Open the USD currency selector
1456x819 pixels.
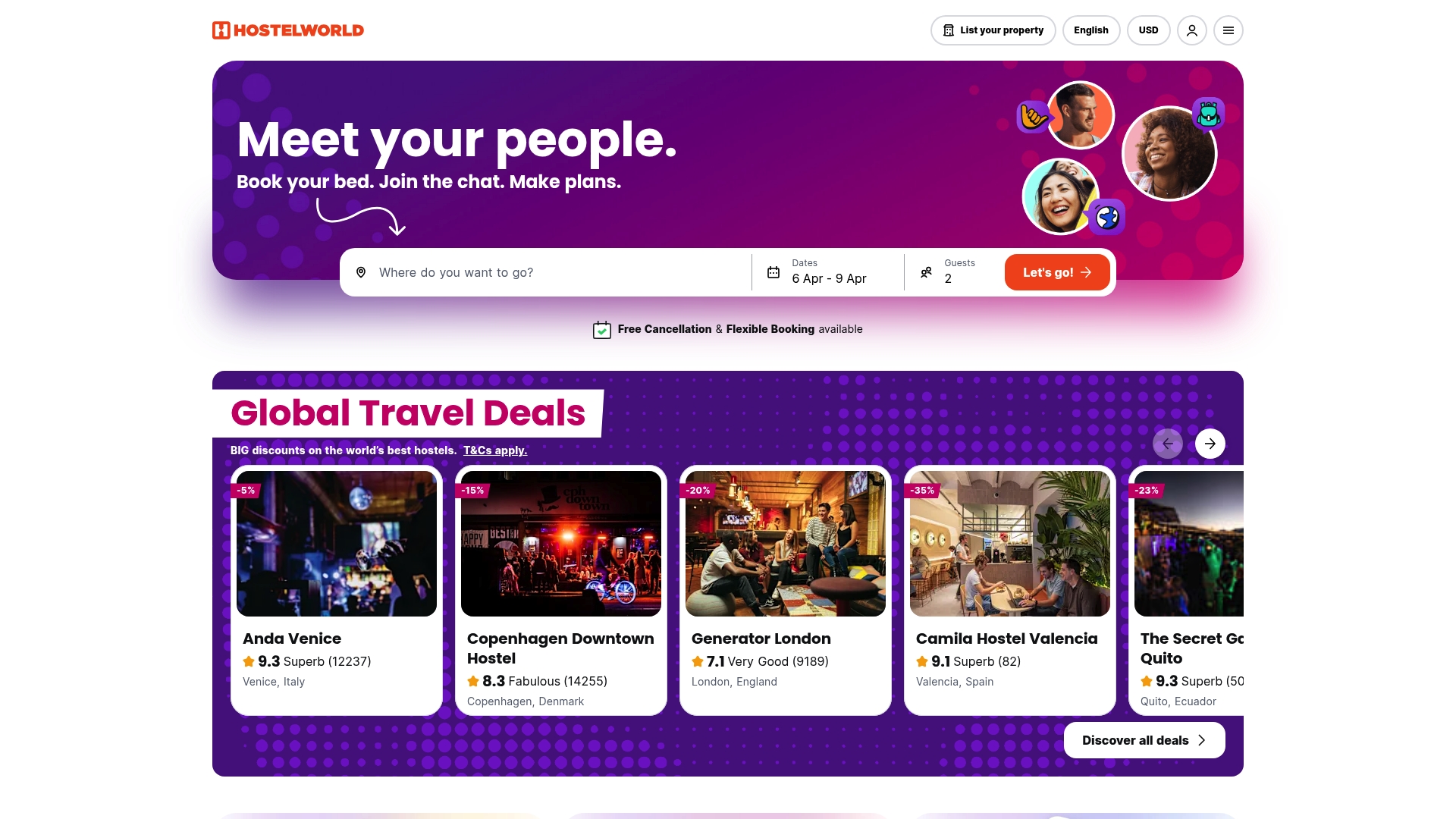point(1148,30)
